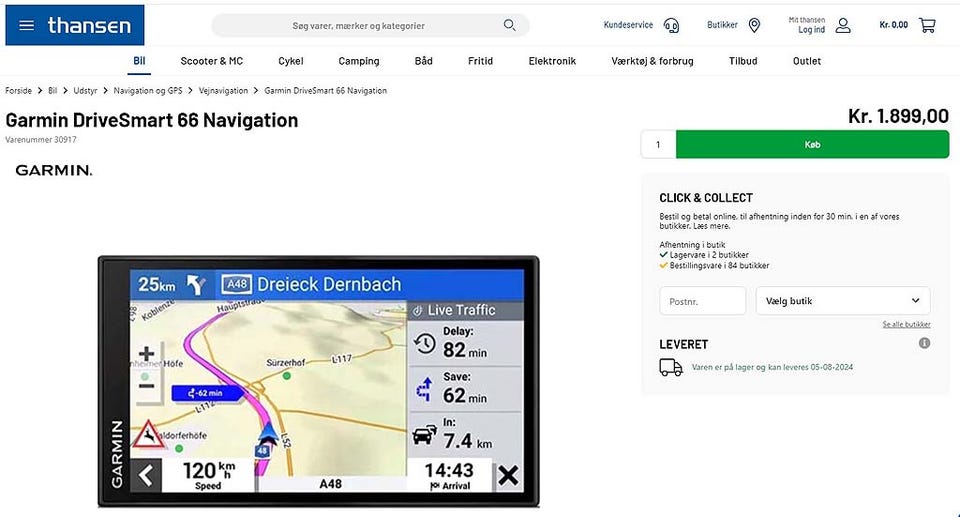Open the Båd category

pyautogui.click(x=424, y=61)
